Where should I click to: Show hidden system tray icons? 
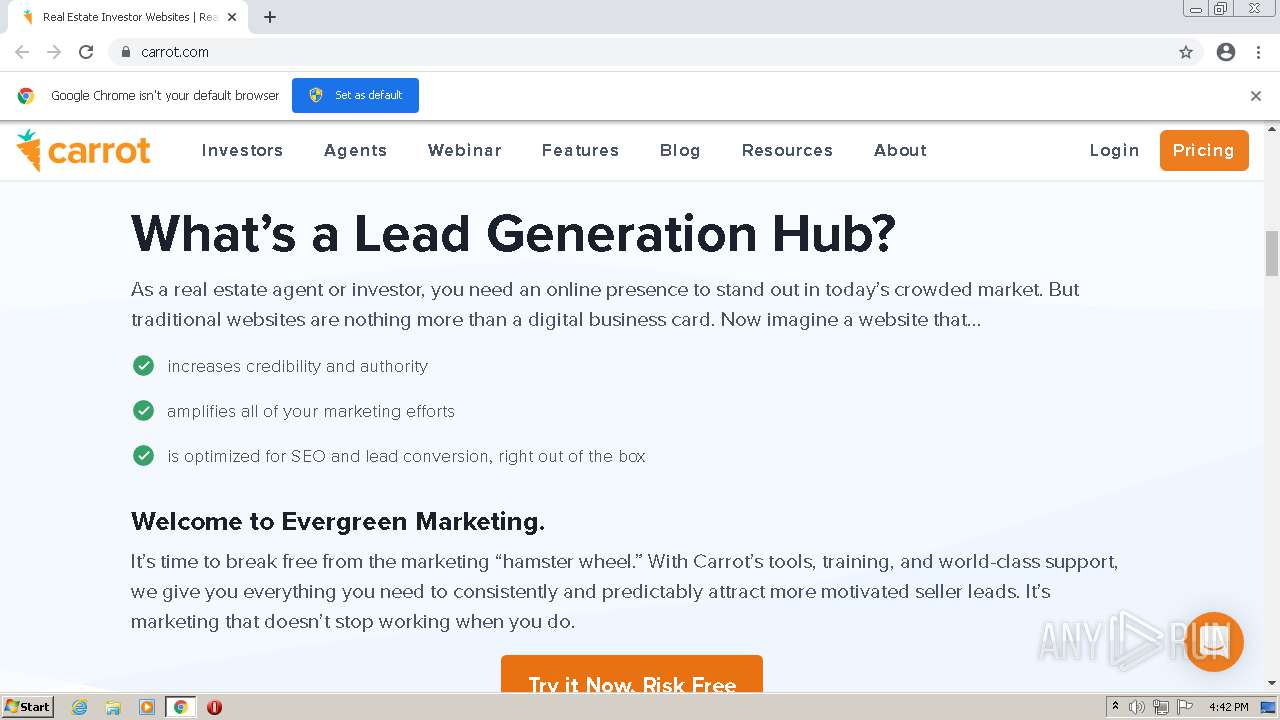pos(1115,707)
